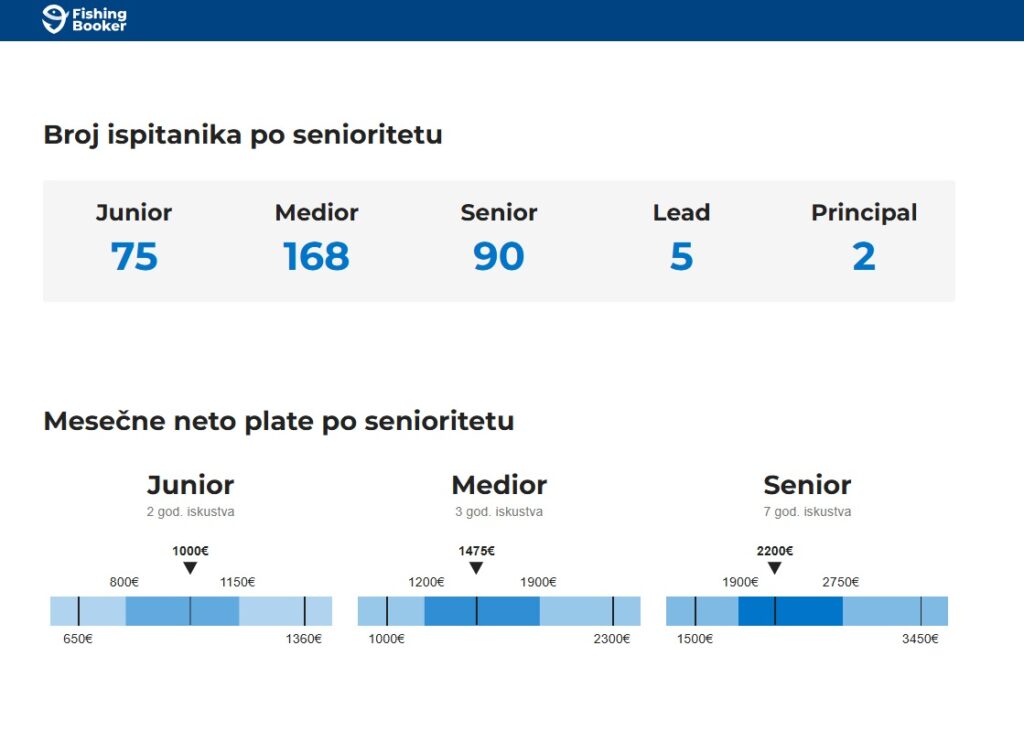The width and height of the screenshot is (1024, 742).
Task: Click the Medior title above "3 god. iskustva"
Action: point(499,485)
